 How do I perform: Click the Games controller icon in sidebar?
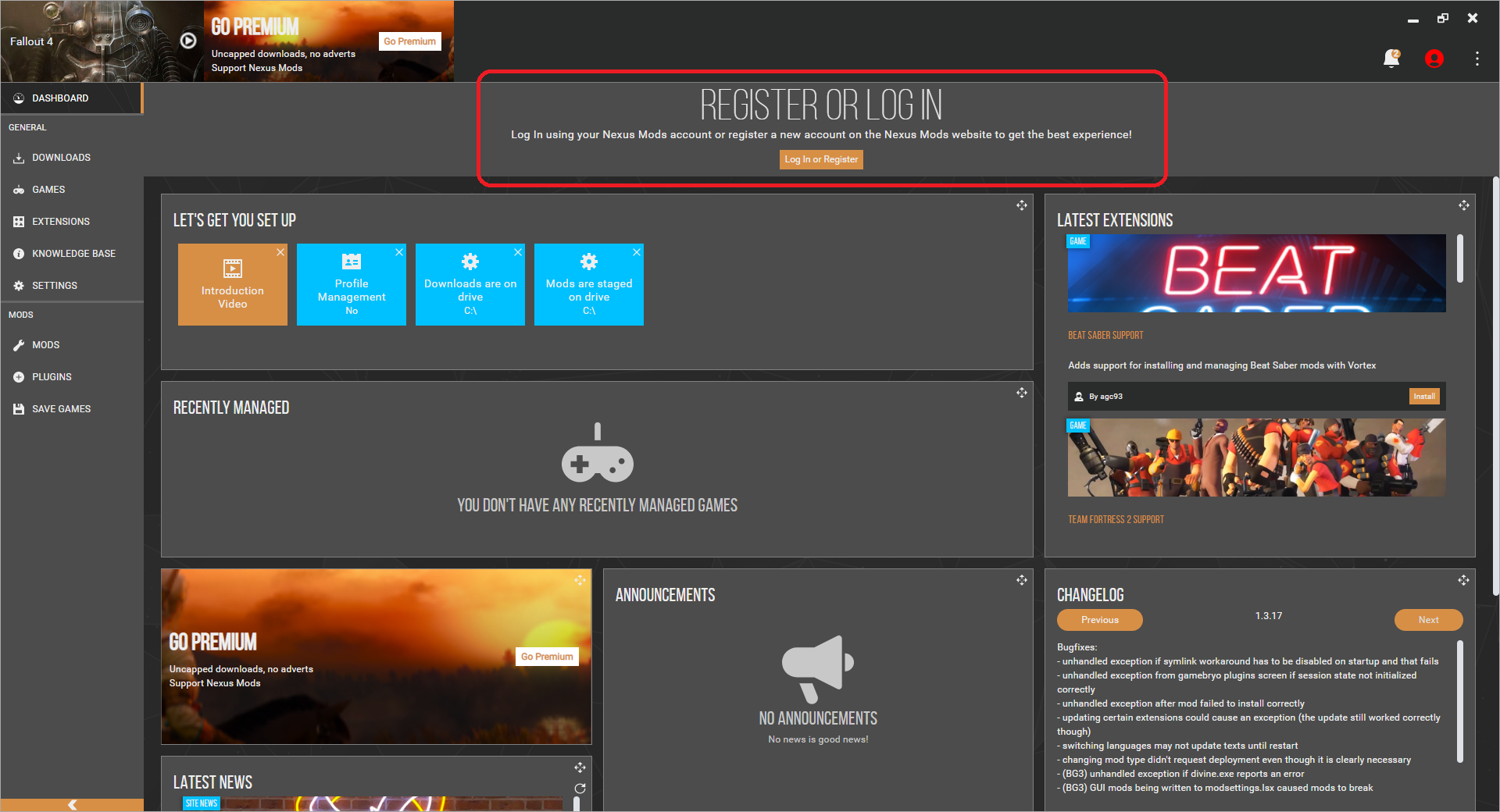pos(19,190)
